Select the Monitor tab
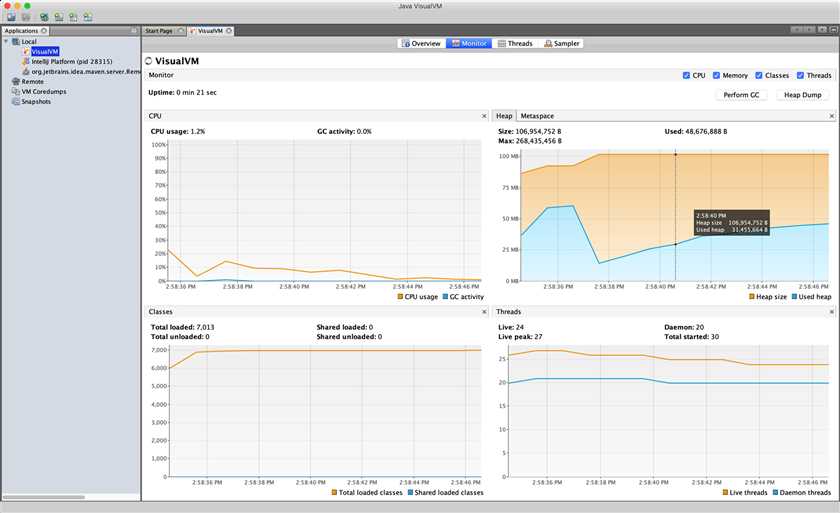The image size is (840, 513). [469, 43]
